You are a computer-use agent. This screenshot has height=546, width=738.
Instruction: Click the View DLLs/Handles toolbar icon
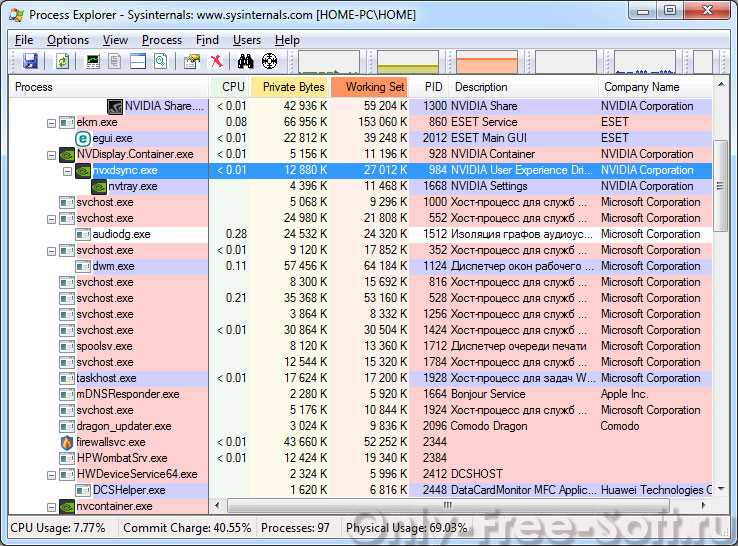[x=161, y=61]
